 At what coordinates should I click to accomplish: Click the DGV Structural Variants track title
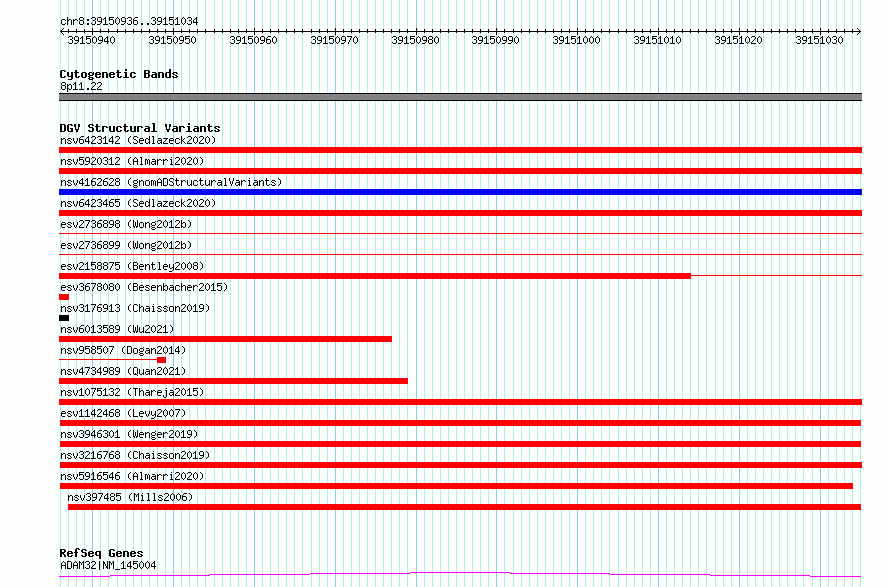[140, 128]
